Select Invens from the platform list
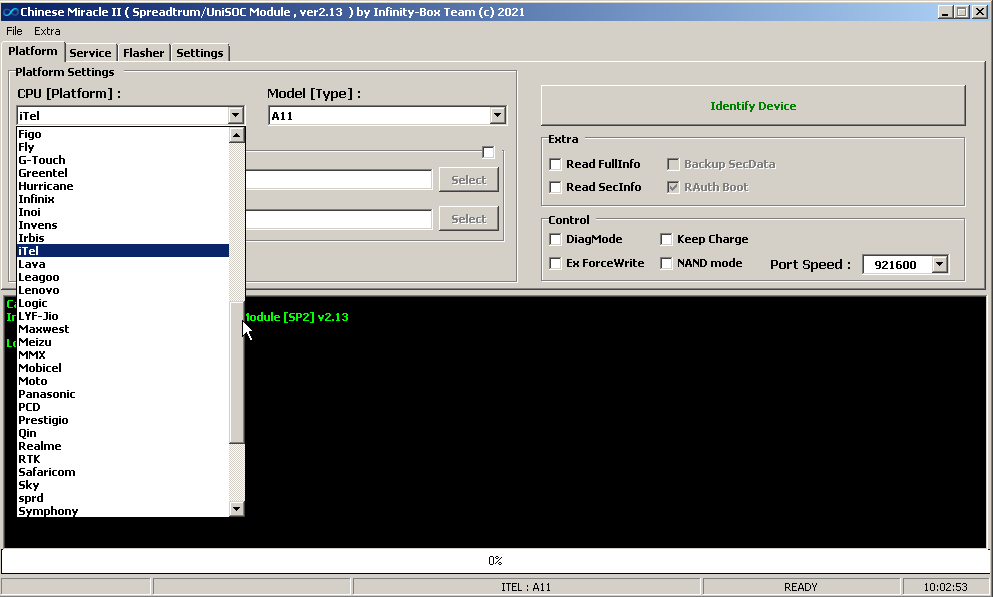 point(123,225)
